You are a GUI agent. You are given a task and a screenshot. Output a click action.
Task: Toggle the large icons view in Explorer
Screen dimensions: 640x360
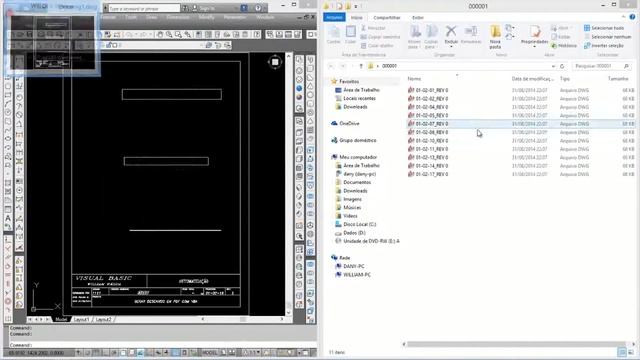tap(631, 352)
